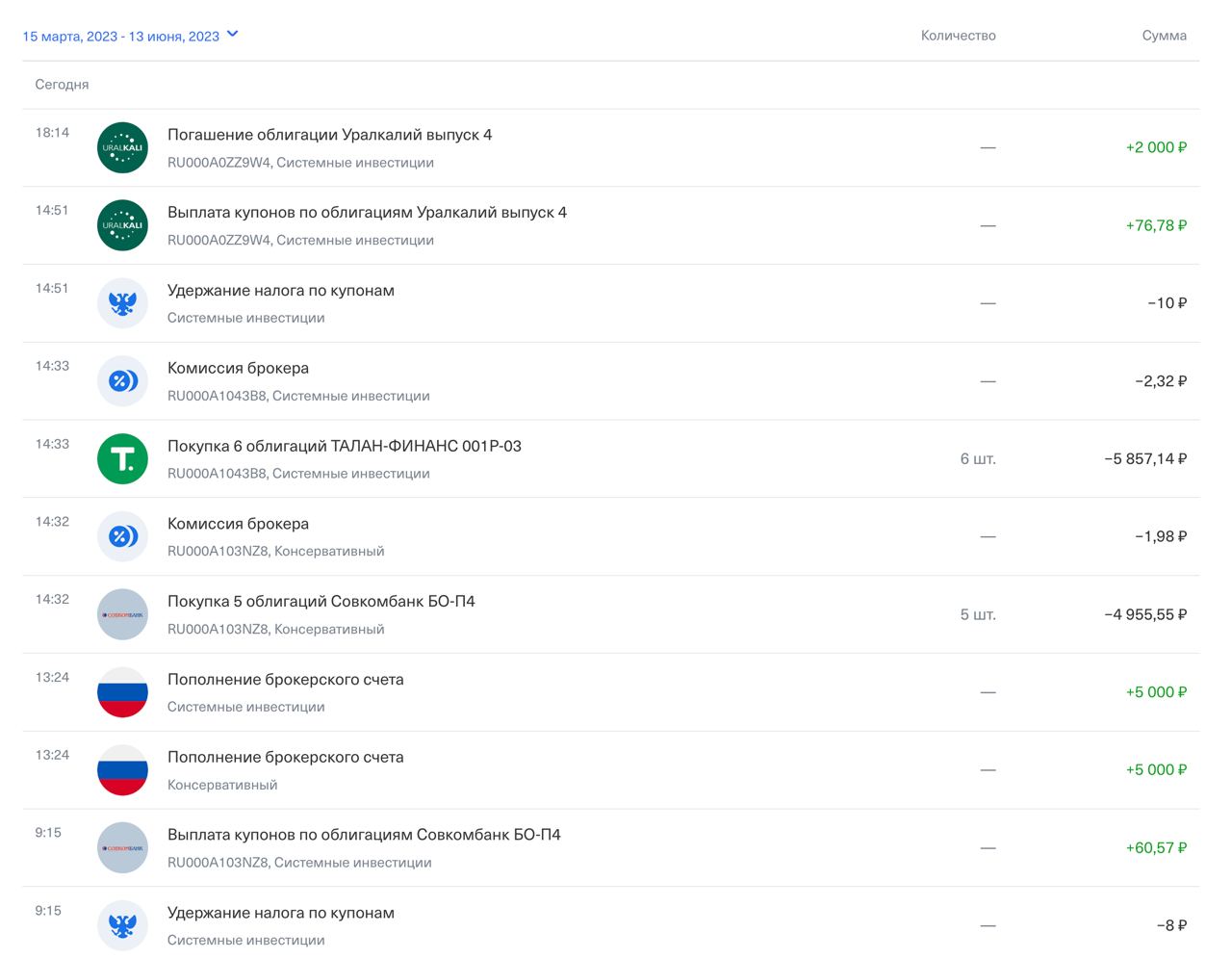This screenshot has width=1232, height=959.
Task: Open the 15 марта – 13 июня period selector
Action: pyautogui.click(x=121, y=37)
